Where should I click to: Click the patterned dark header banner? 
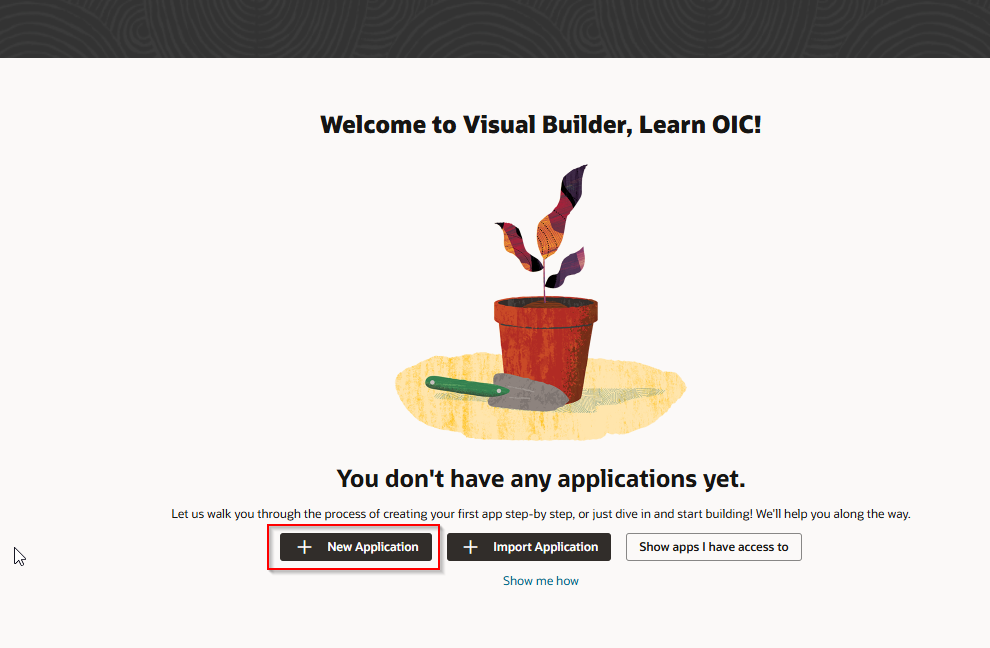coord(495,28)
